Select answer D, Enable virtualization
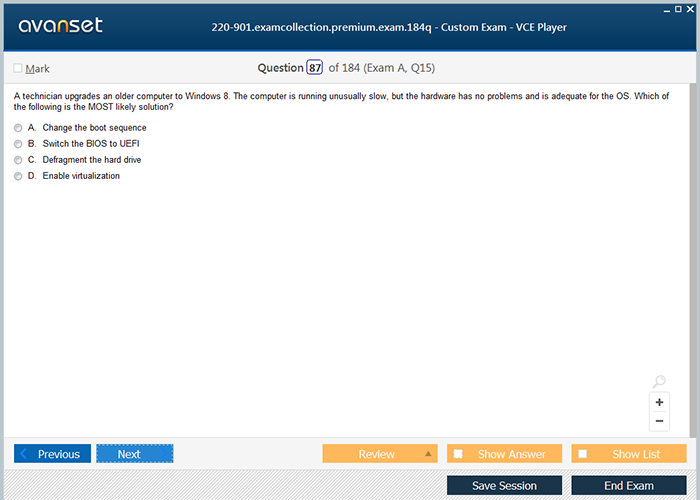Image resolution: width=700 pixels, height=500 pixels. (18, 176)
